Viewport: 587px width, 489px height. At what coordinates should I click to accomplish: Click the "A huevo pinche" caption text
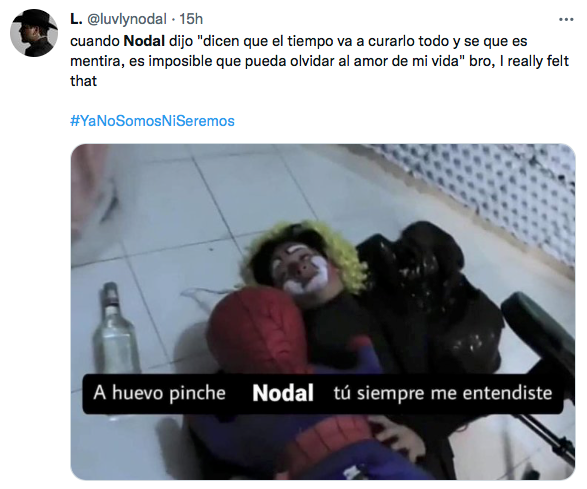(x=159, y=393)
